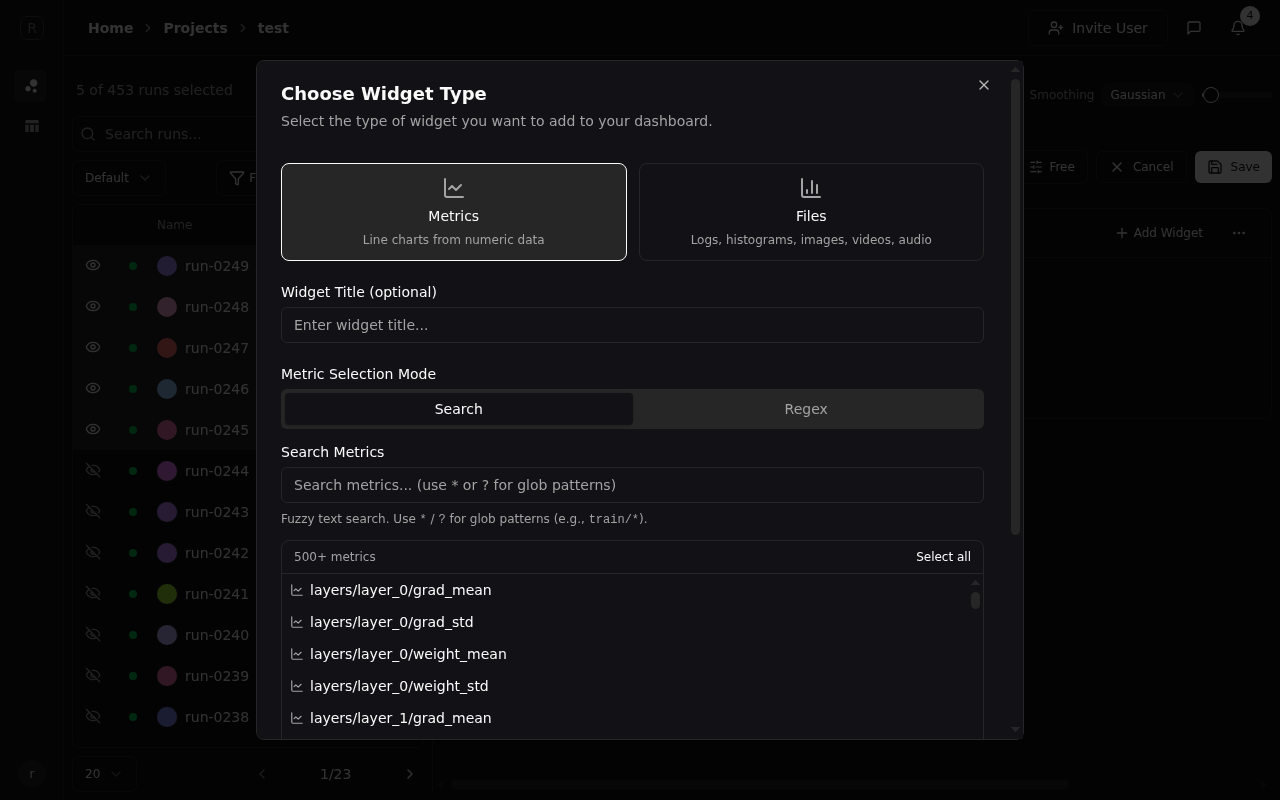Open the notifications bell showing 4 alerts
This screenshot has width=1280, height=800.
[x=1237, y=28]
